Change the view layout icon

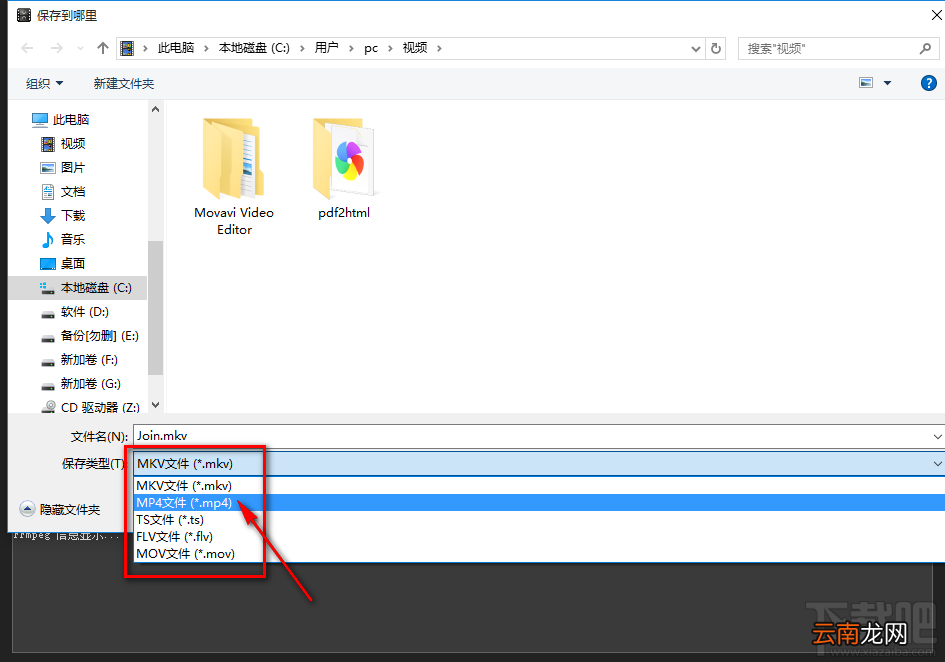pos(866,83)
